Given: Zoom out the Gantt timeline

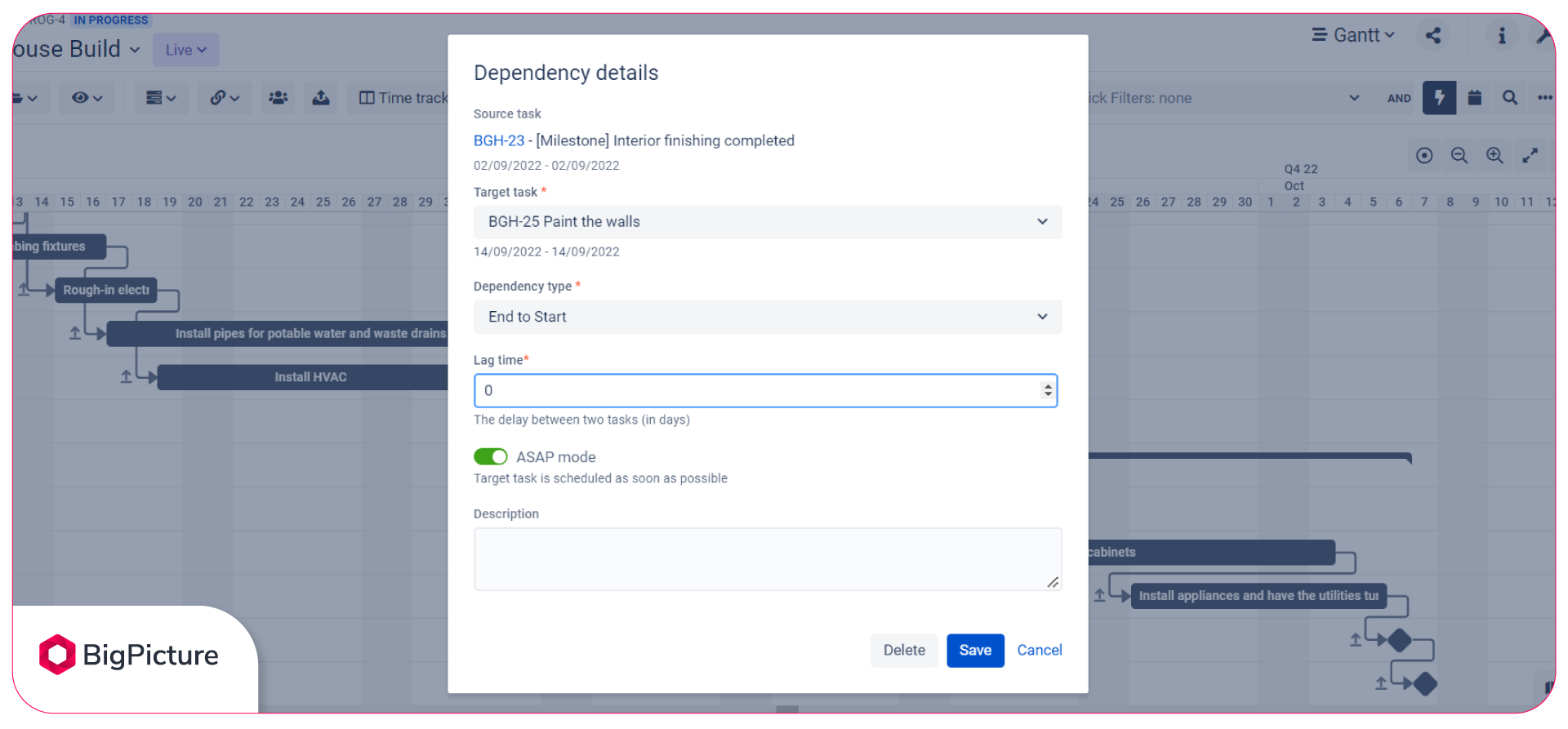Looking at the screenshot, I should click(1459, 155).
